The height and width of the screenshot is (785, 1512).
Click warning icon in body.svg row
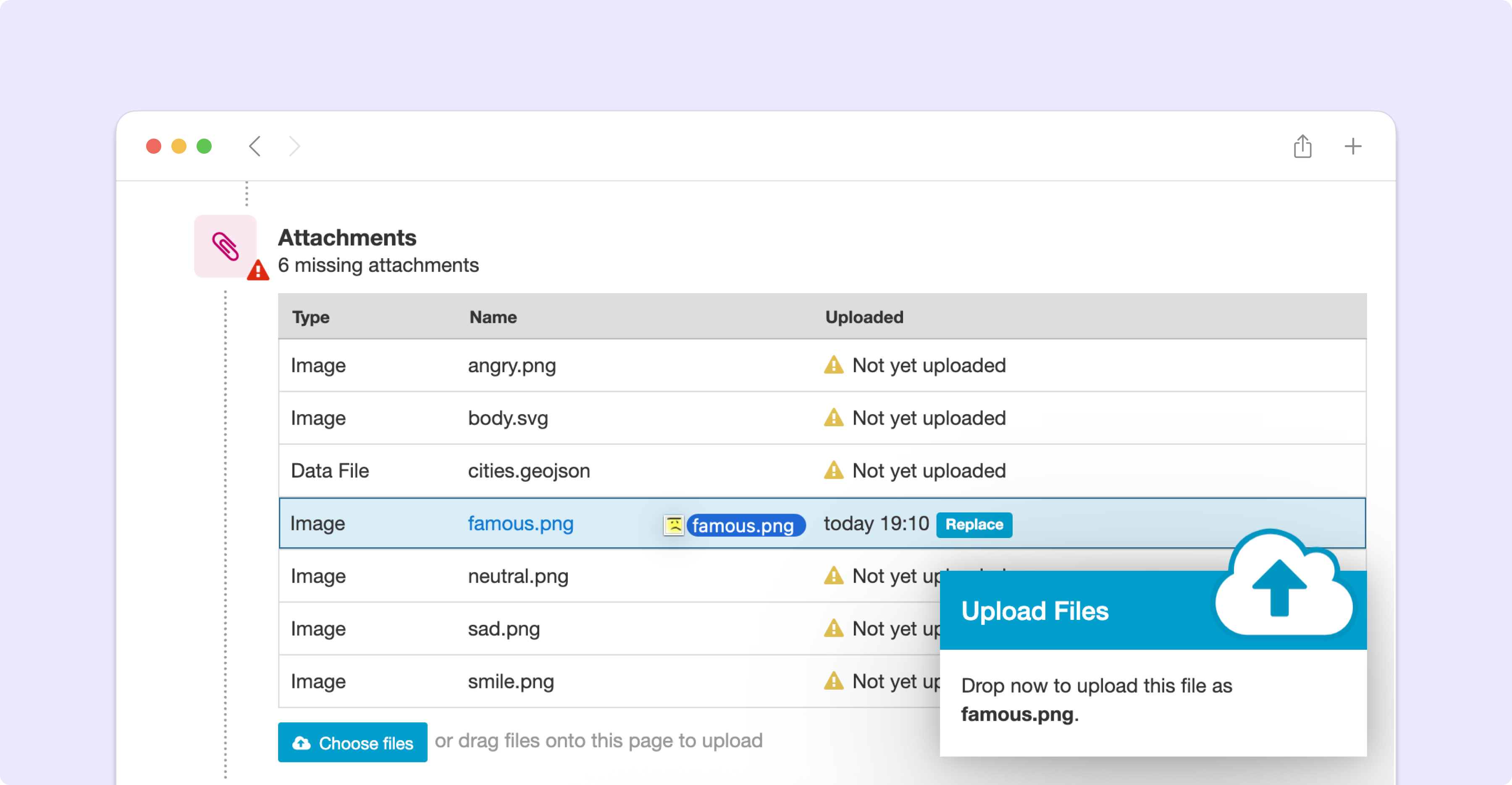point(833,417)
